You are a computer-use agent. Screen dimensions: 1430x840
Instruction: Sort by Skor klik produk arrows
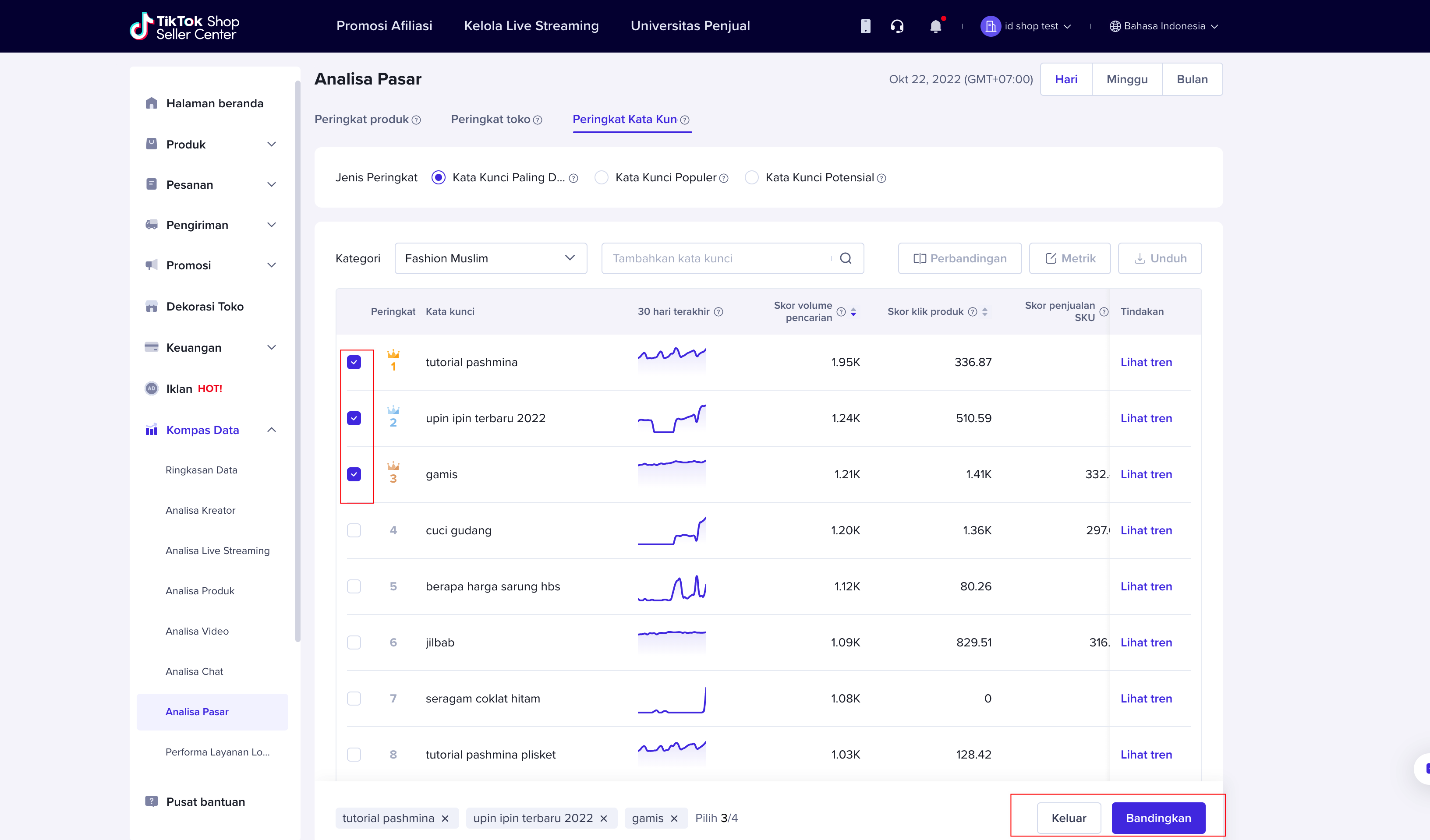pos(985,312)
